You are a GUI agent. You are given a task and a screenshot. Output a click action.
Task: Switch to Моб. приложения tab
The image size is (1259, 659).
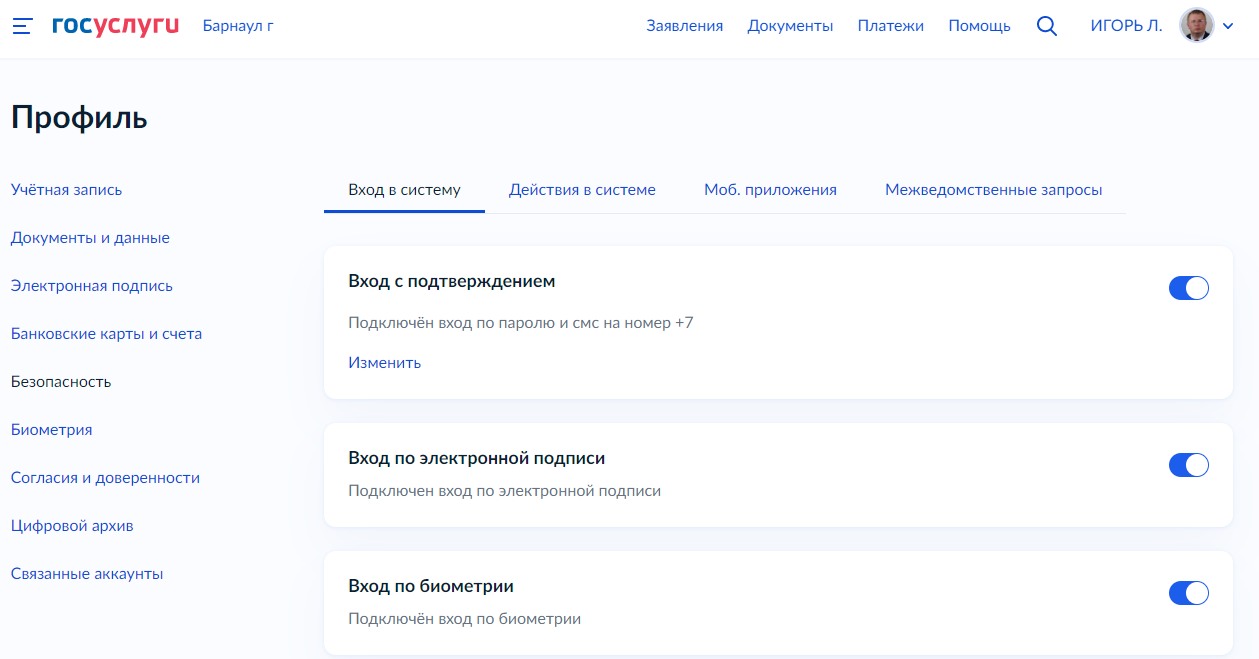click(770, 190)
